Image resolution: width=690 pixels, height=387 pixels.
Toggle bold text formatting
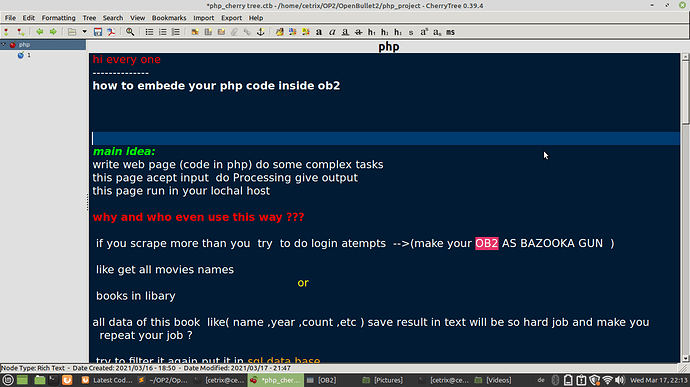(319, 32)
